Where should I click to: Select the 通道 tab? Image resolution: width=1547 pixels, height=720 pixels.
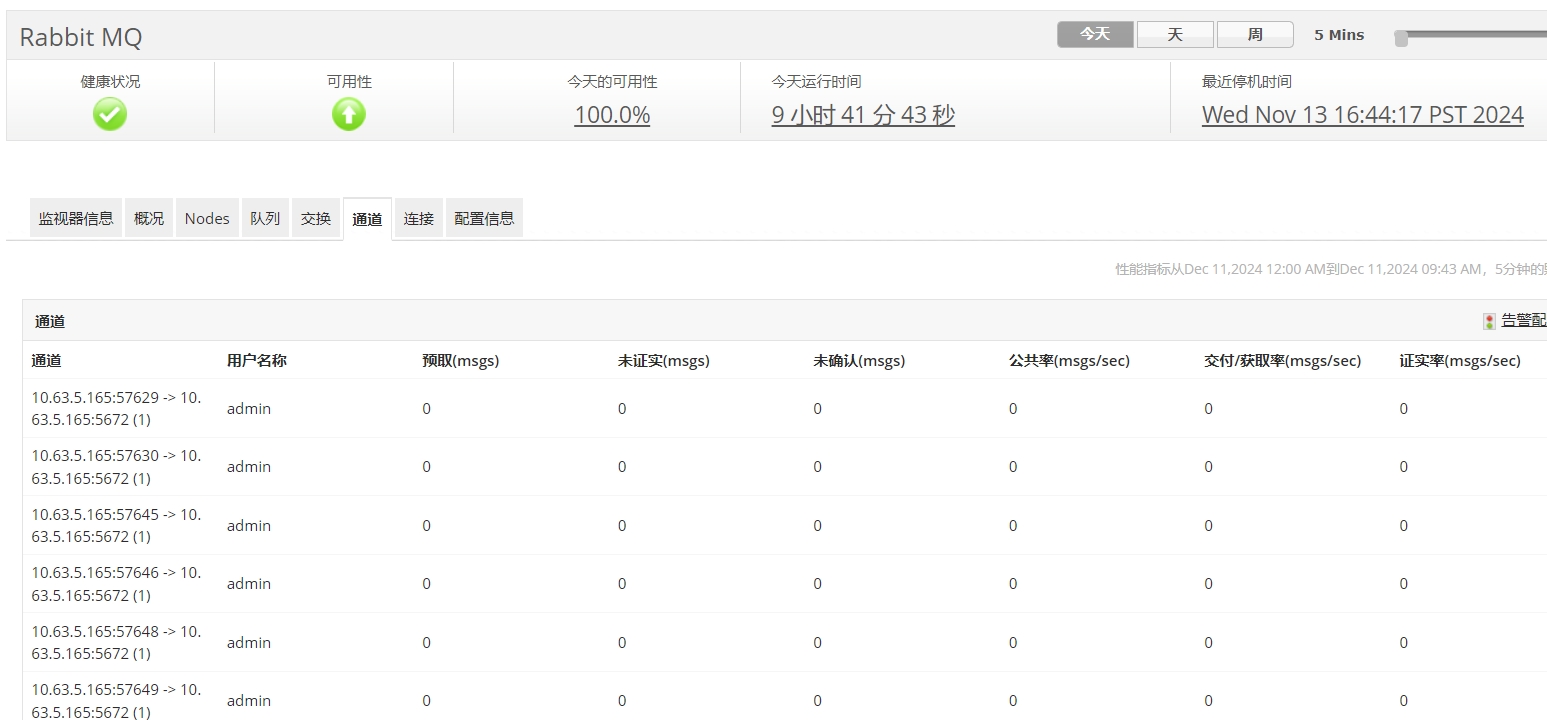tap(367, 219)
